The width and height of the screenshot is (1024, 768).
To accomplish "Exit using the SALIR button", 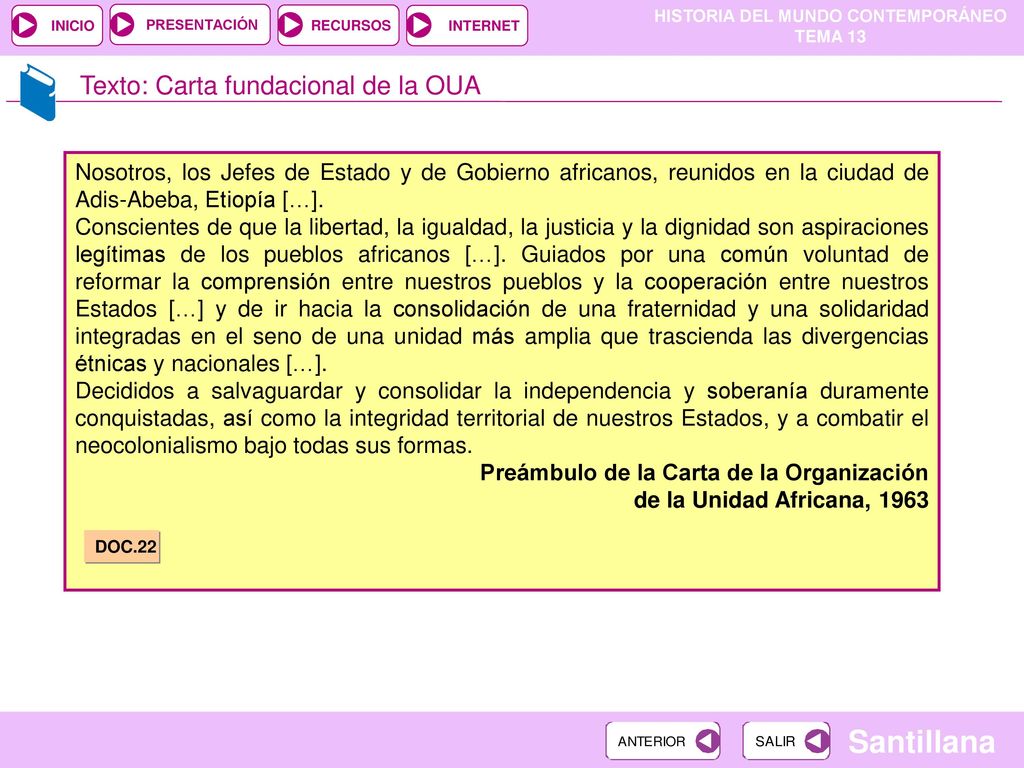I will (786, 741).
